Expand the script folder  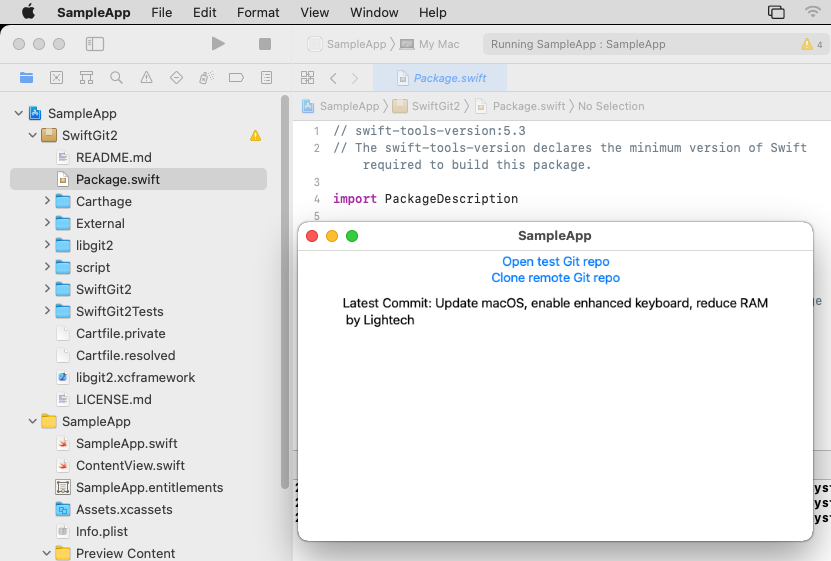pos(47,266)
